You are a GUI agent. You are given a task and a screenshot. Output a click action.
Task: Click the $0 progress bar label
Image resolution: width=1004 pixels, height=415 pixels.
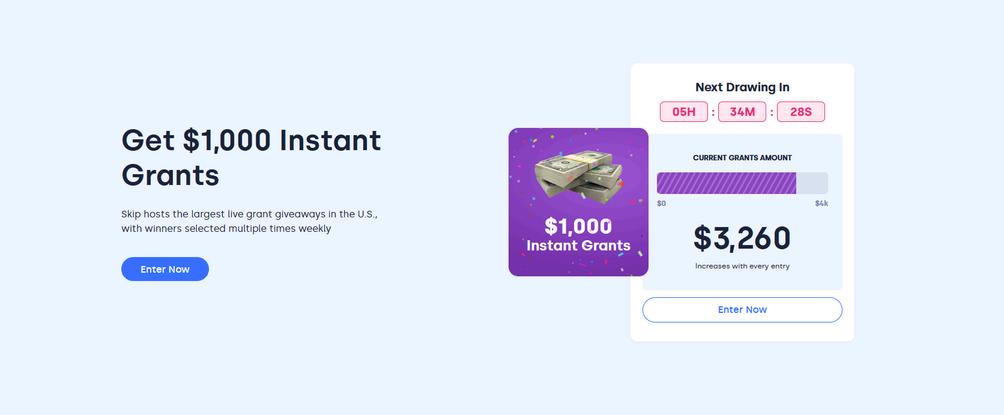pyautogui.click(x=661, y=203)
